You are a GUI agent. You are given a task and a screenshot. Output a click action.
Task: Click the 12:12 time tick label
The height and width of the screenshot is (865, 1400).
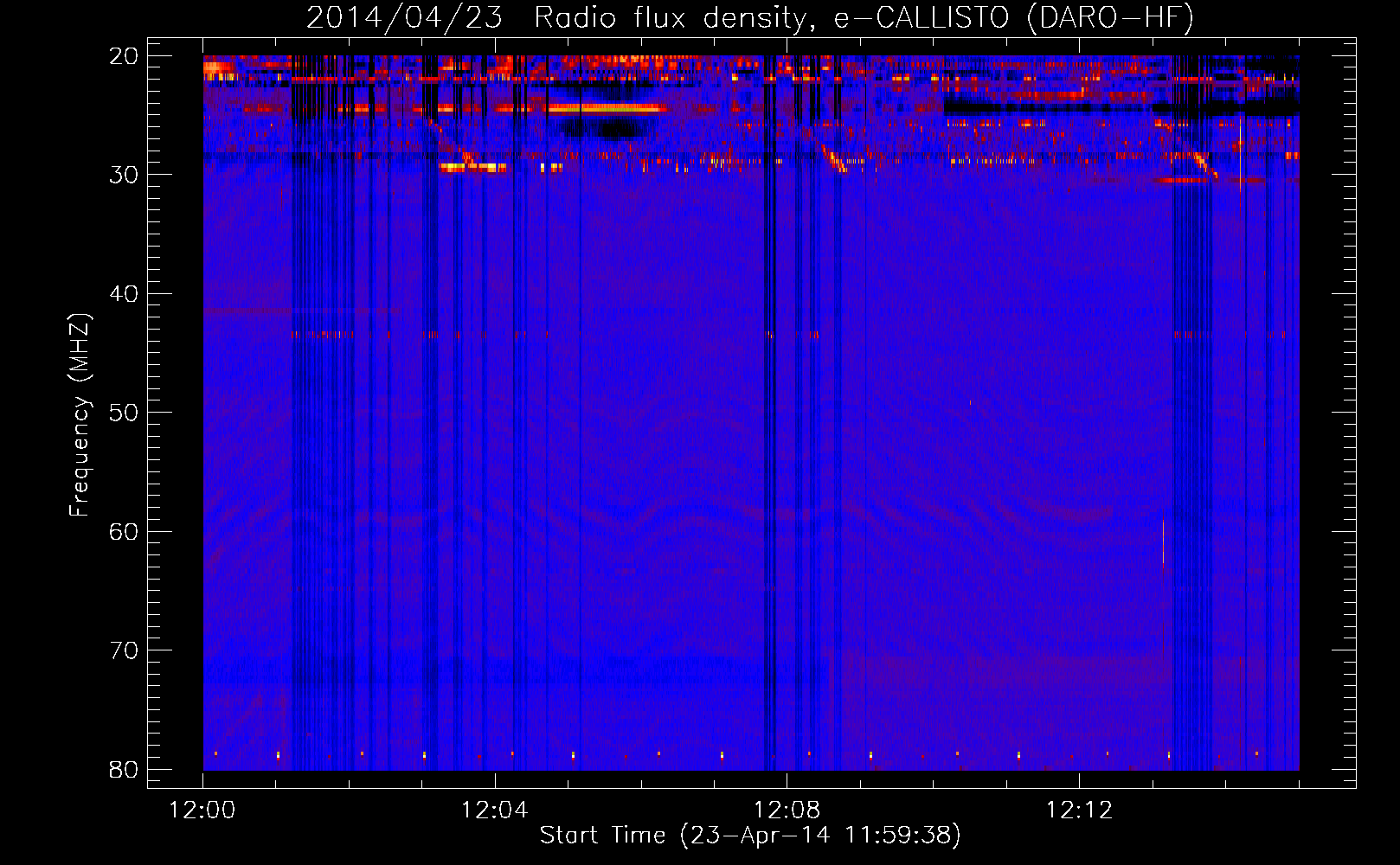(x=1079, y=811)
